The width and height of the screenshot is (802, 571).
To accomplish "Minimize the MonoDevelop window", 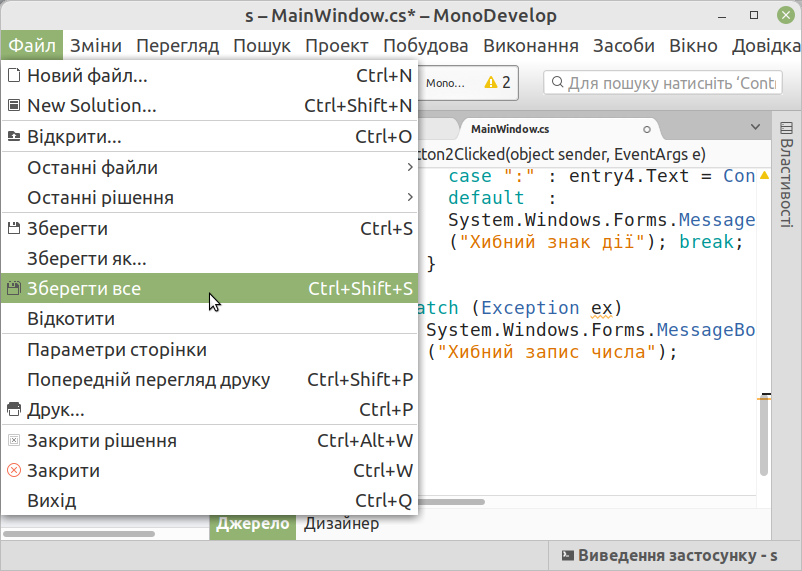I will pos(722,15).
